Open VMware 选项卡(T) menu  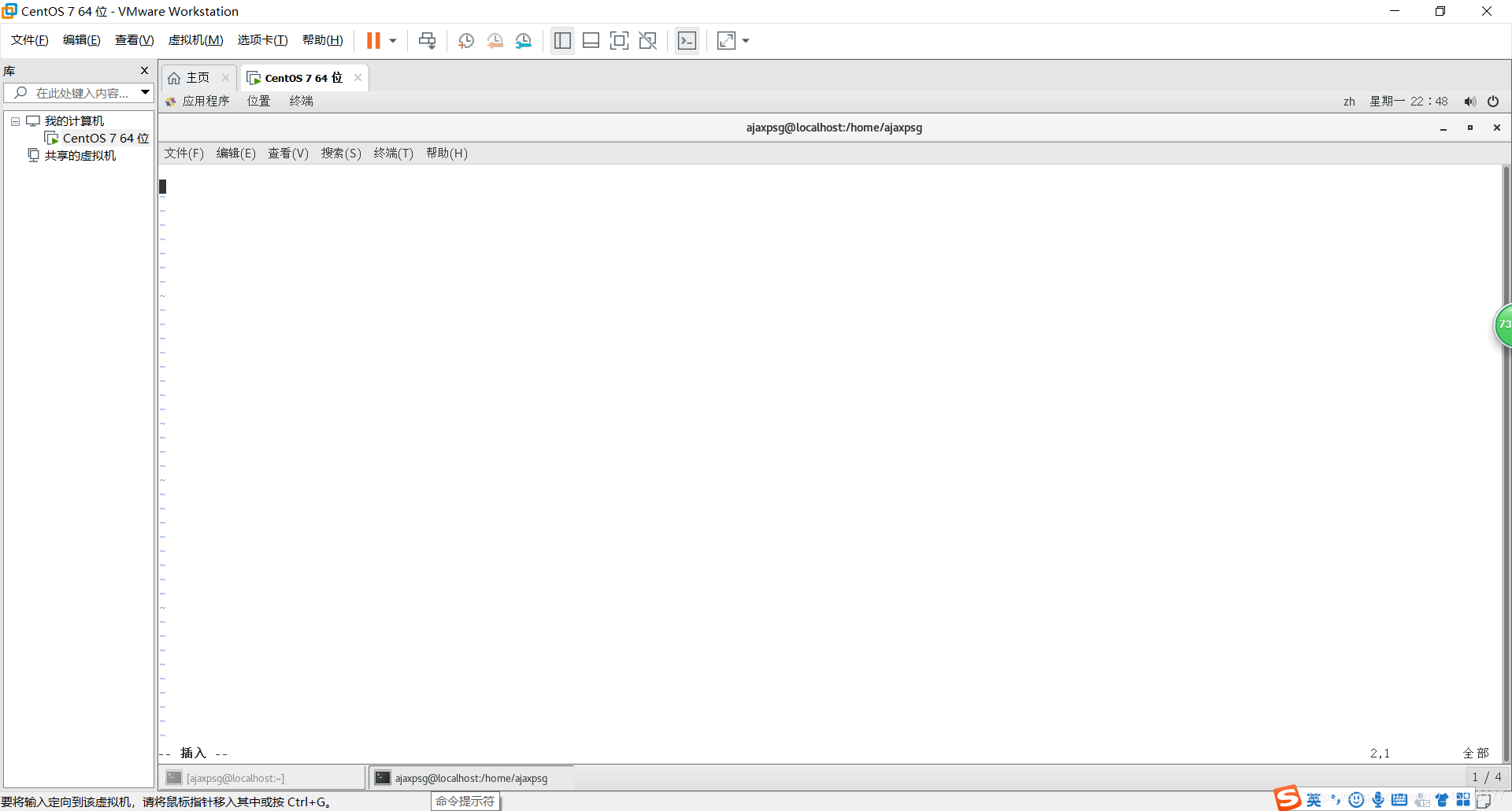[x=263, y=40]
